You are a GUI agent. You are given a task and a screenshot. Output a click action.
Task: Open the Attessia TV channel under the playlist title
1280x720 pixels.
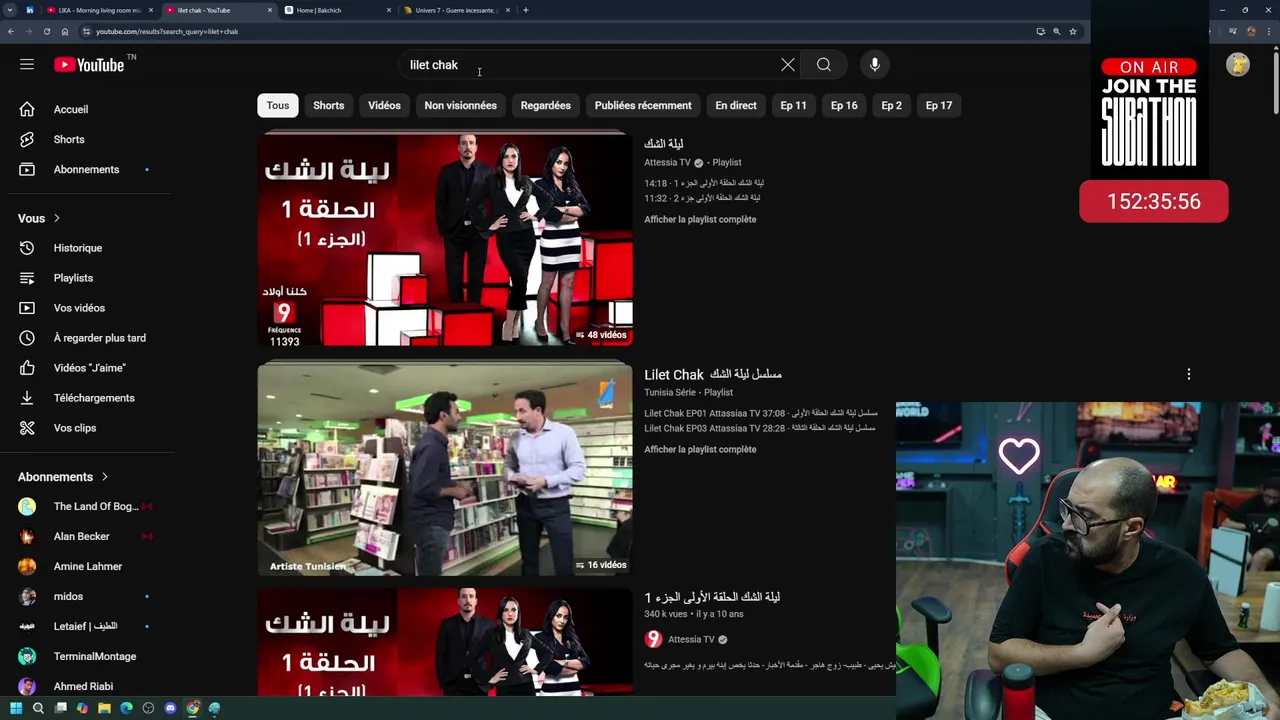pyautogui.click(x=667, y=162)
